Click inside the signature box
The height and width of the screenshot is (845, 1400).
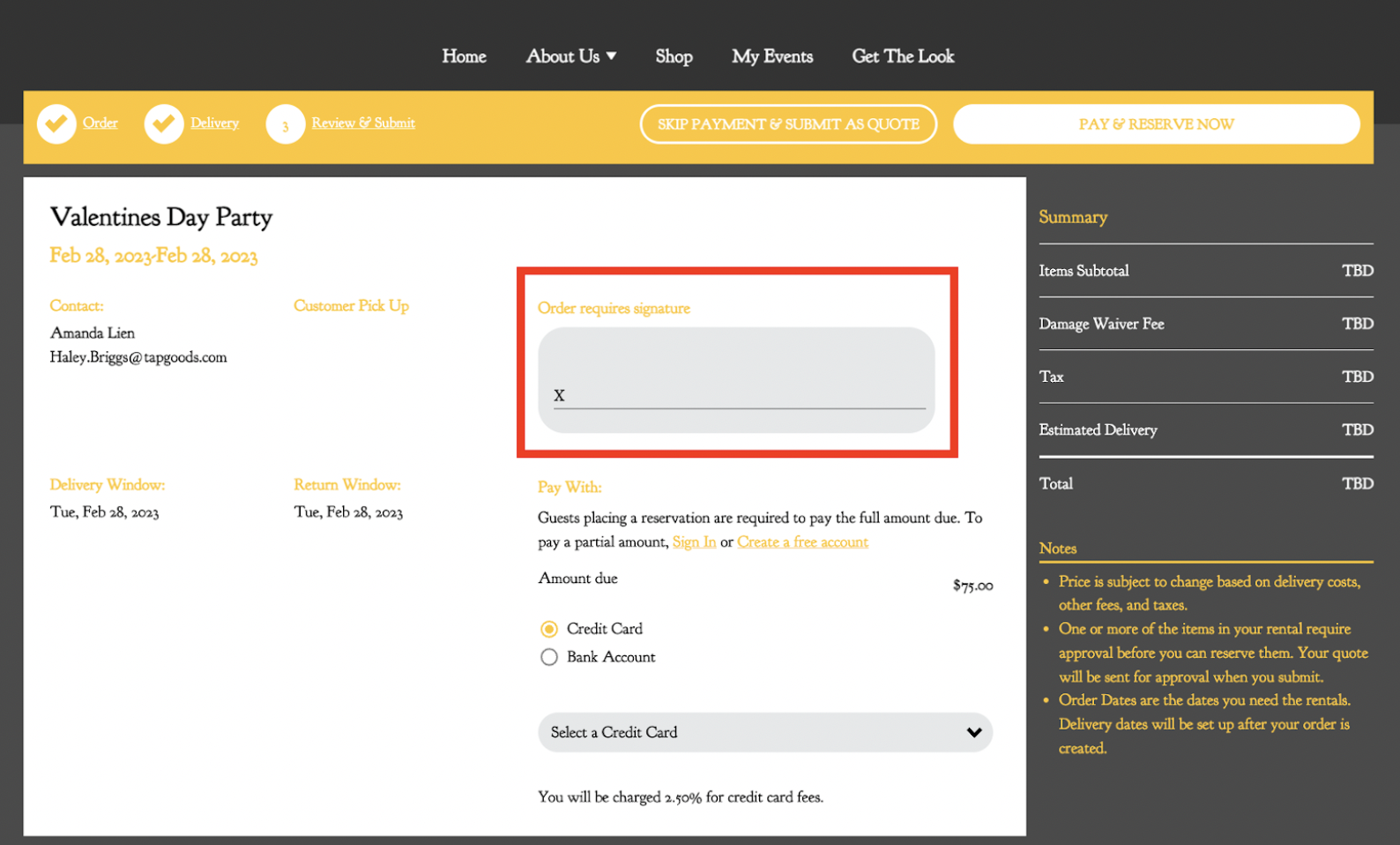736,380
